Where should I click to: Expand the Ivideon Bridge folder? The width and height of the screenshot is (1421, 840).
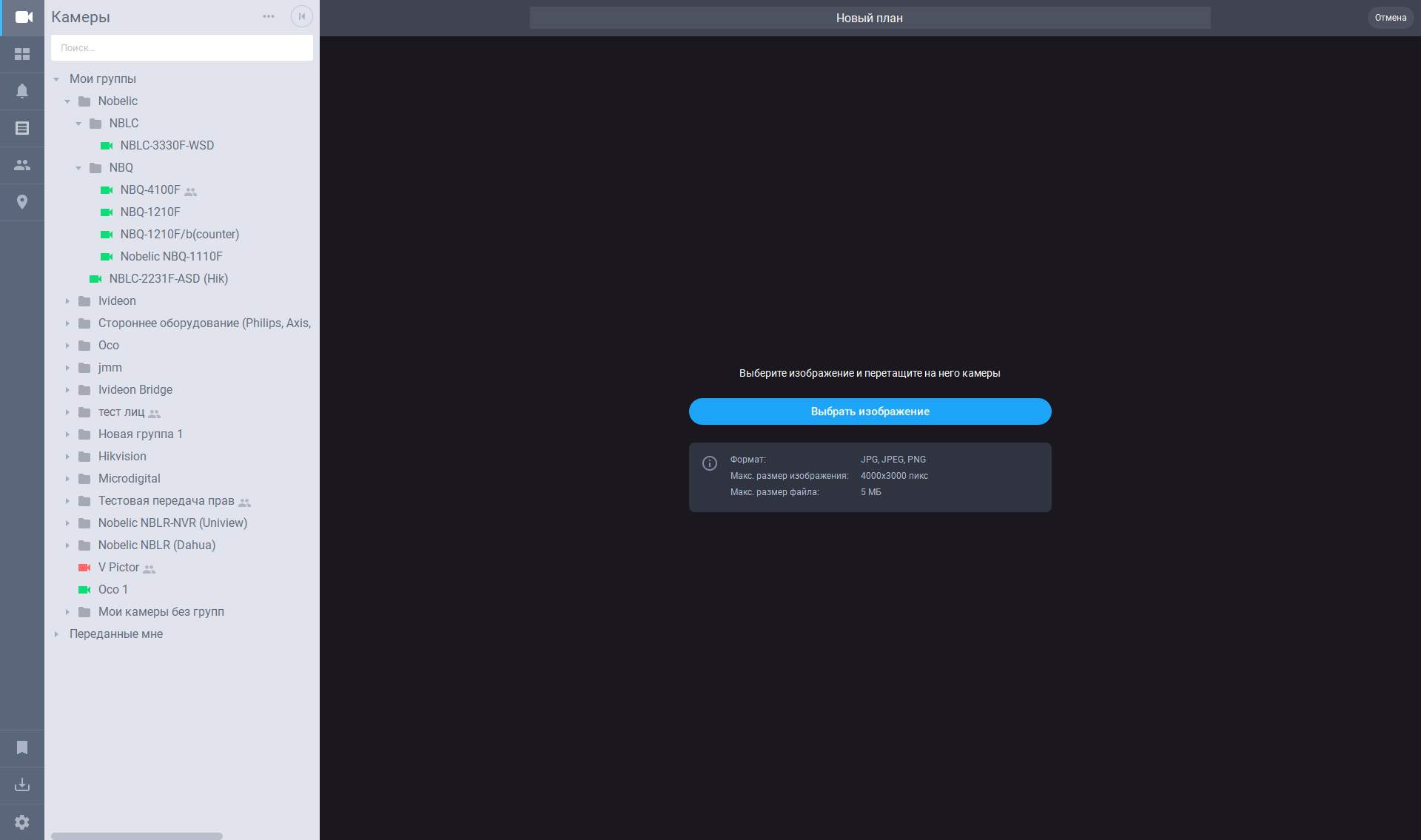pyautogui.click(x=67, y=390)
